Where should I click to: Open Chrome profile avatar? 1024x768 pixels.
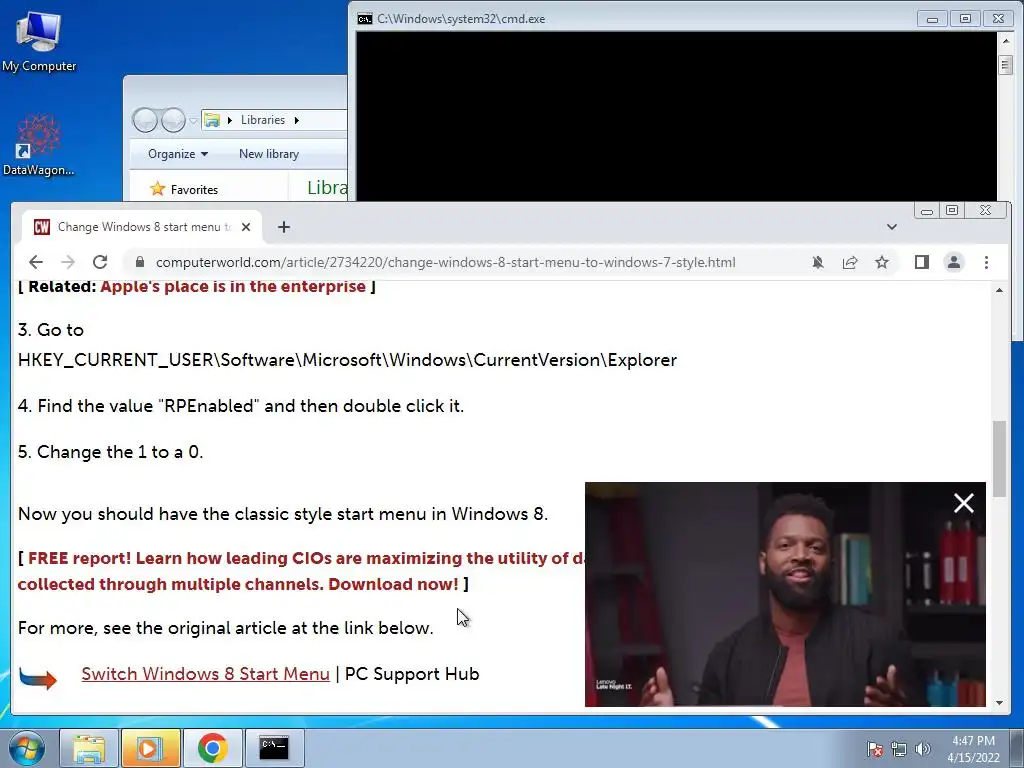coord(953,263)
